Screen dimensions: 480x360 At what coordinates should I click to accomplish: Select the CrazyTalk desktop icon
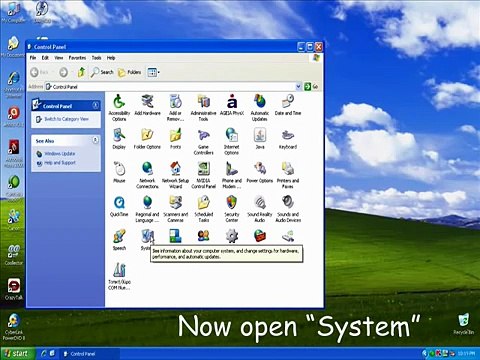coord(14,289)
